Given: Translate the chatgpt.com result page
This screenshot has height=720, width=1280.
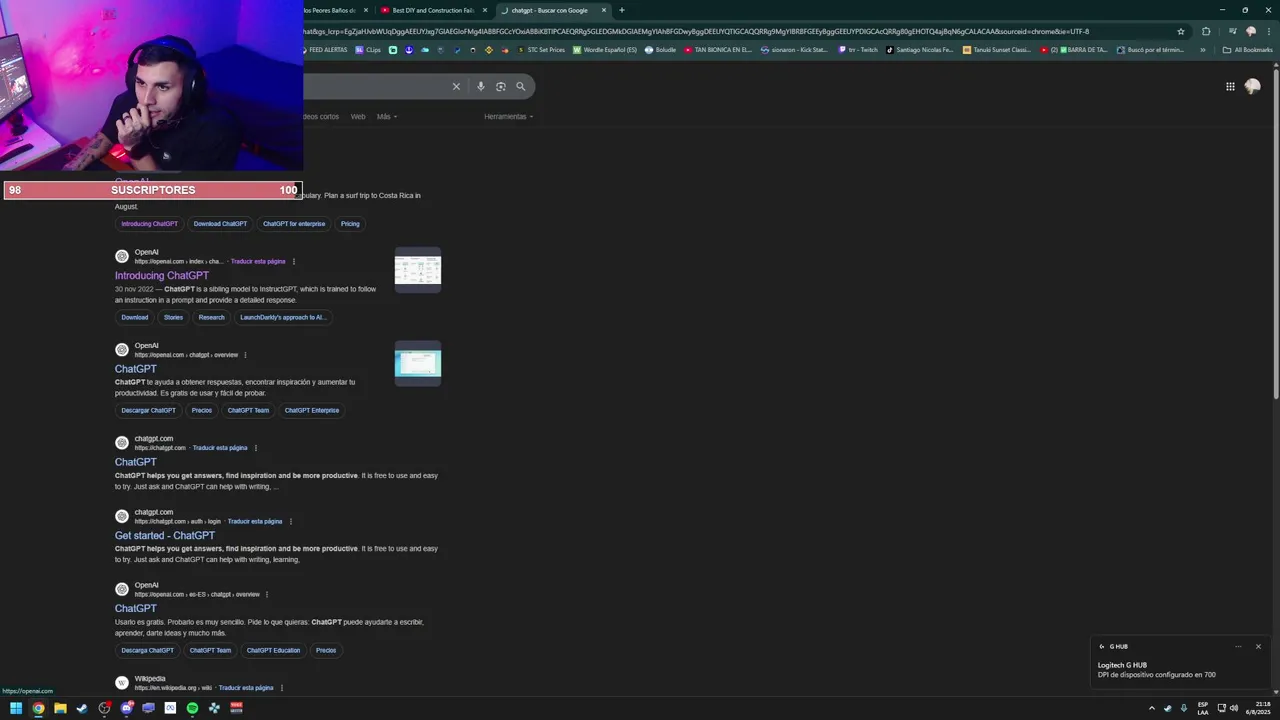Looking at the screenshot, I should tap(220, 448).
